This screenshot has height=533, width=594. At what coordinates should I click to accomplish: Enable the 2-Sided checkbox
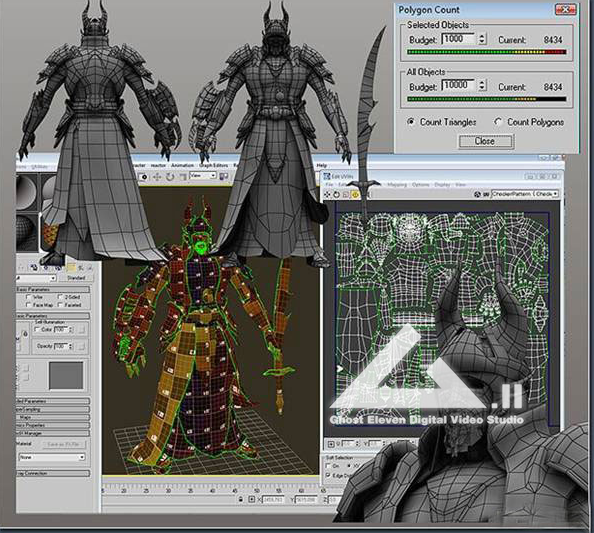tap(60, 297)
